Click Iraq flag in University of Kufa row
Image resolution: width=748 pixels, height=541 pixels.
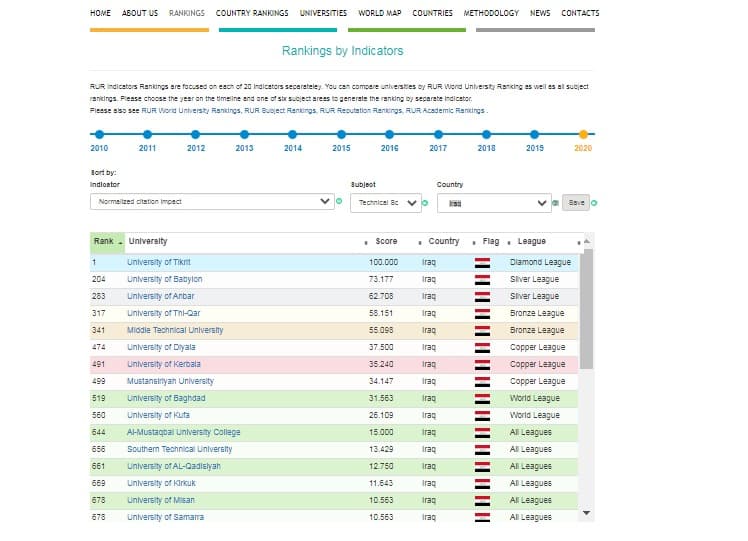pos(482,415)
